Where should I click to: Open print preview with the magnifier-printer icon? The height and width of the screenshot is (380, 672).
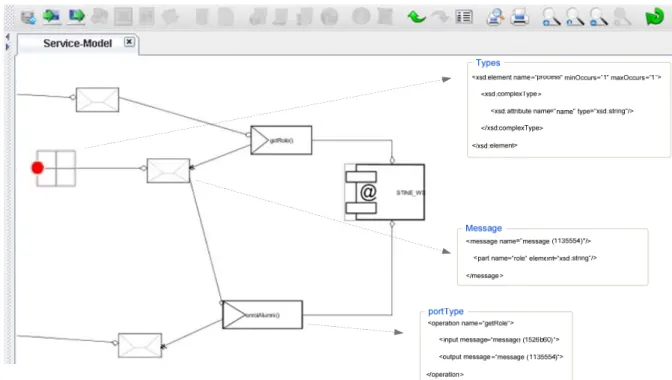point(495,17)
